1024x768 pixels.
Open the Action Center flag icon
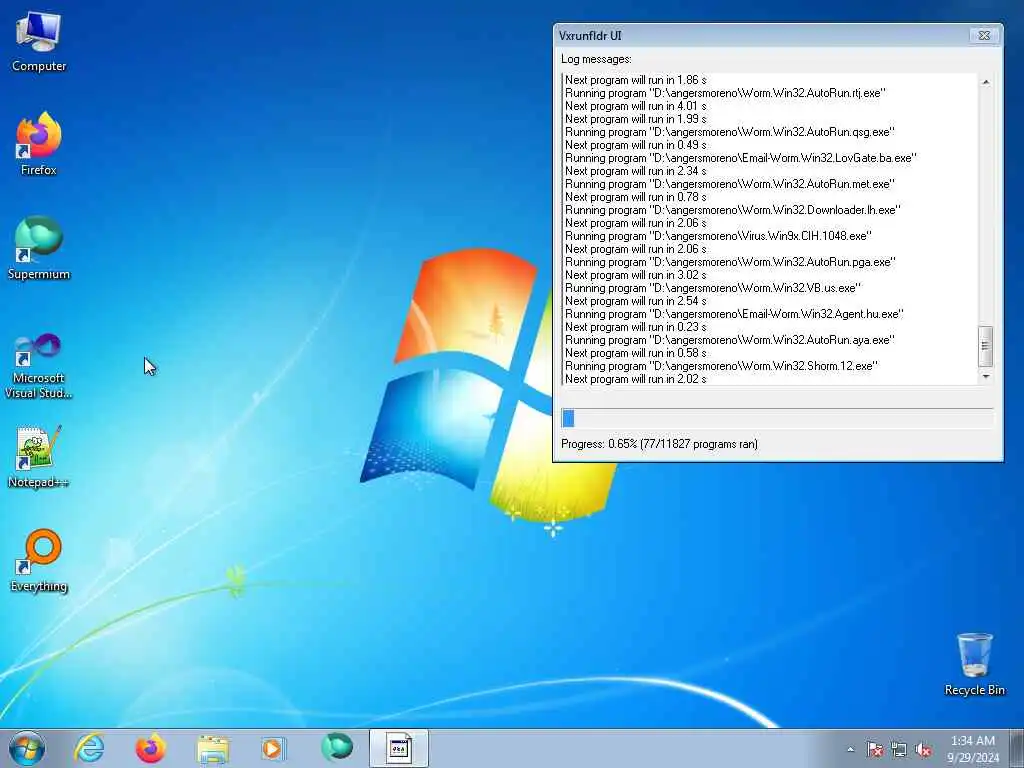pos(874,750)
